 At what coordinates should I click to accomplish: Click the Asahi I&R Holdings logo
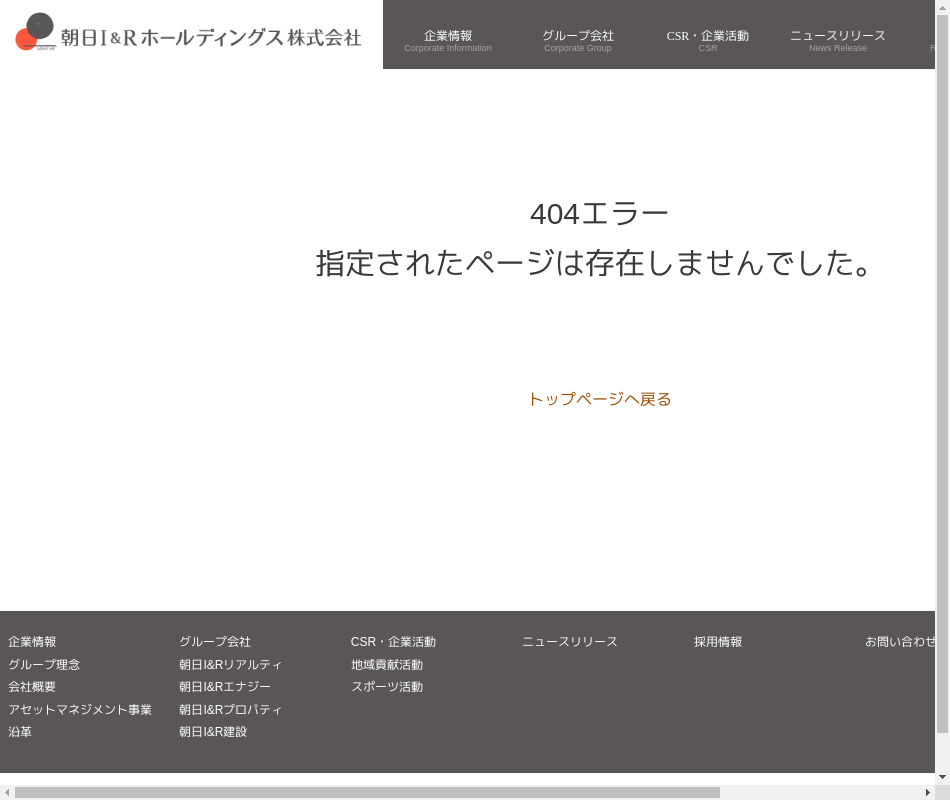click(188, 35)
